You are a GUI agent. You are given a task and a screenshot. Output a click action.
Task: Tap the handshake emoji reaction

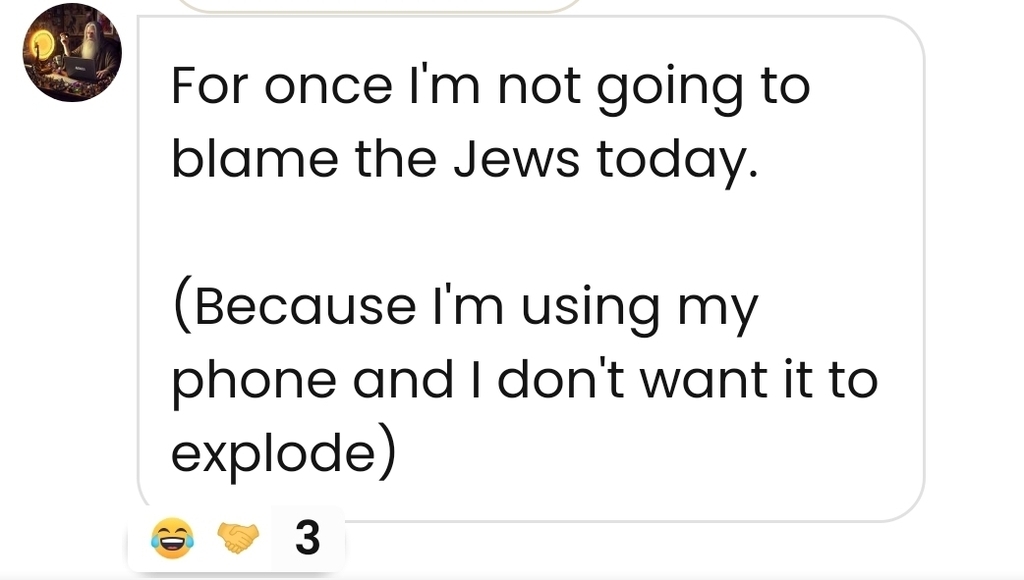[x=238, y=540]
